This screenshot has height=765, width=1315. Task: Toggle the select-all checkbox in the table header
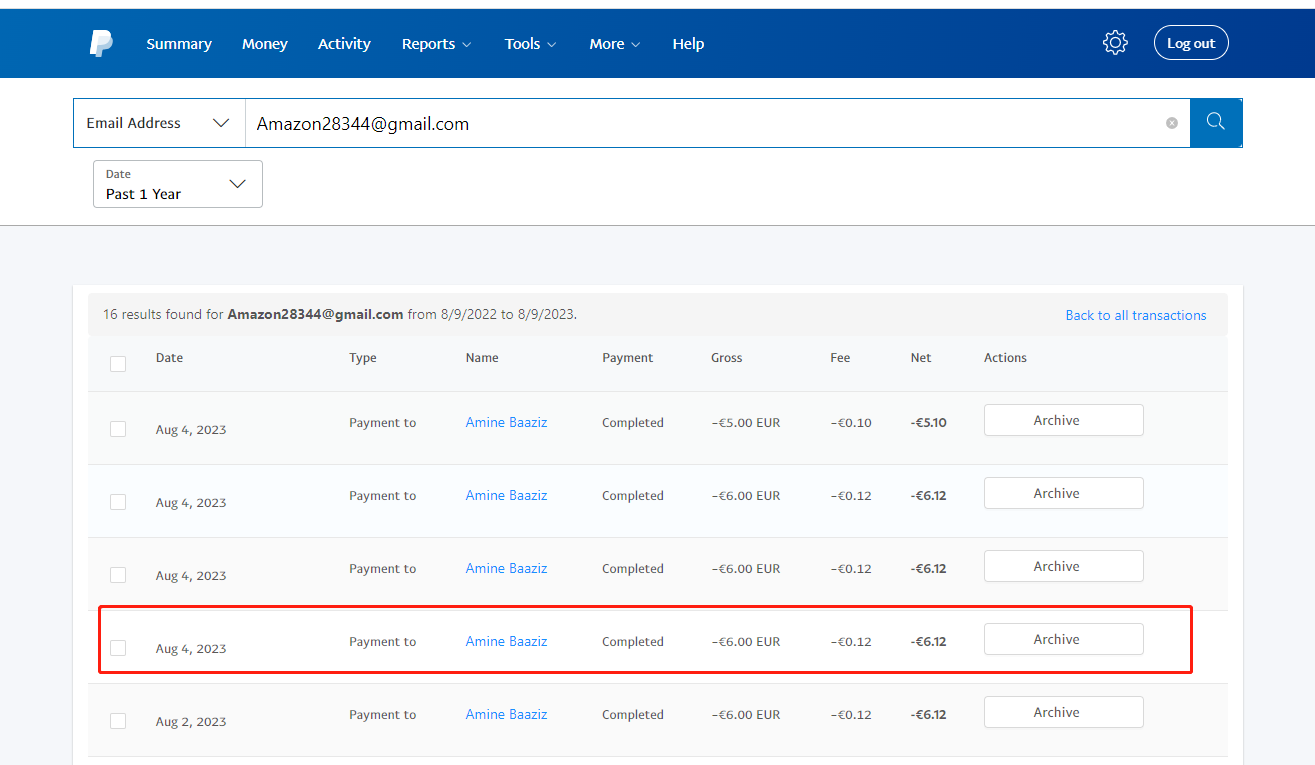(x=118, y=364)
